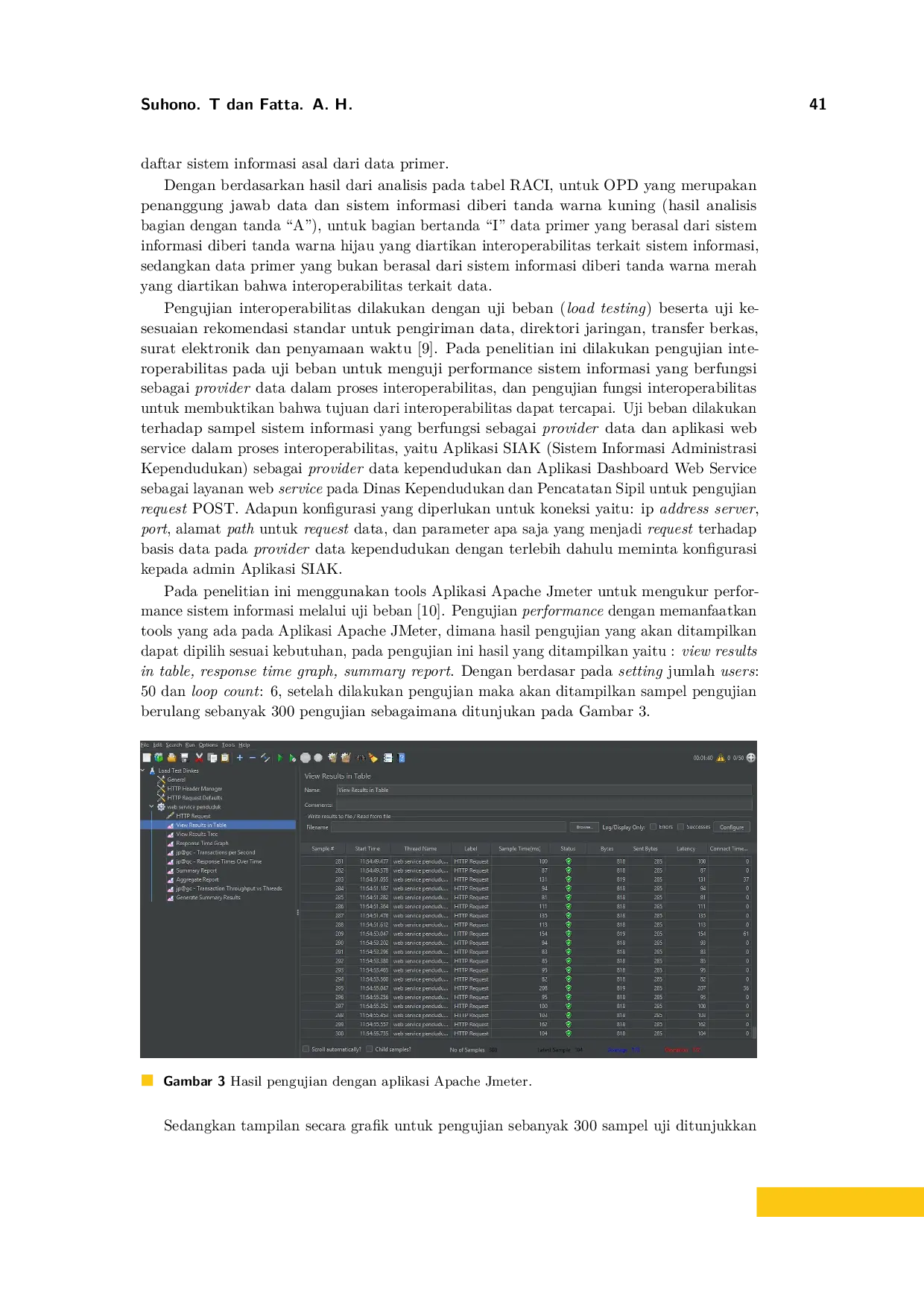Viewport: 924px width, 1307px height.
Task: Select Aggregate Report in the tree
Action: tap(197, 879)
